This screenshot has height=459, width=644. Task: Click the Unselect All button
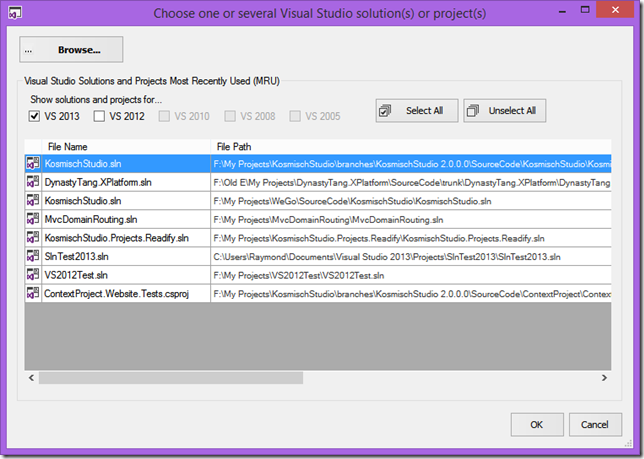click(x=505, y=110)
